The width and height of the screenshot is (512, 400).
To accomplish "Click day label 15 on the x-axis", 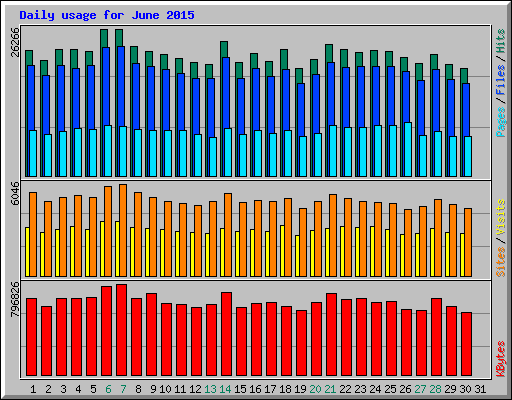I will click(x=240, y=389).
